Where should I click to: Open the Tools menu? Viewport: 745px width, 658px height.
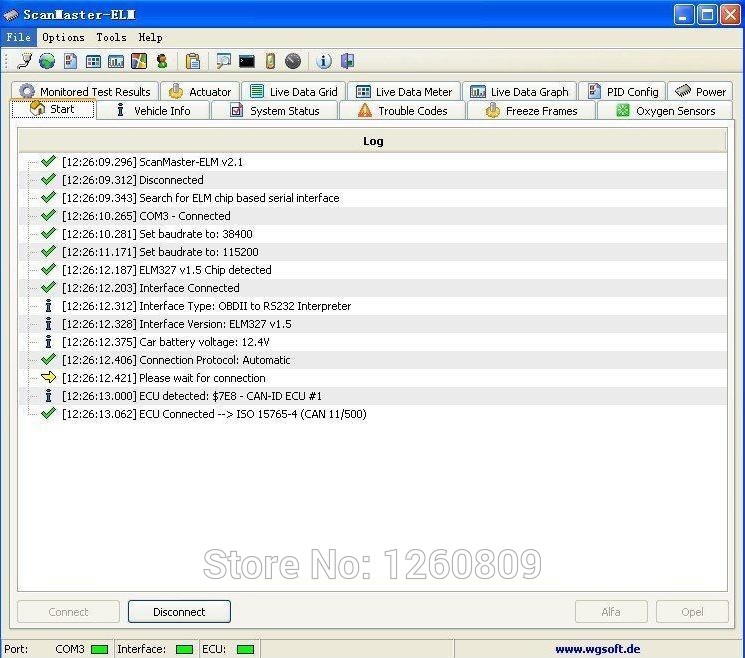tap(111, 37)
